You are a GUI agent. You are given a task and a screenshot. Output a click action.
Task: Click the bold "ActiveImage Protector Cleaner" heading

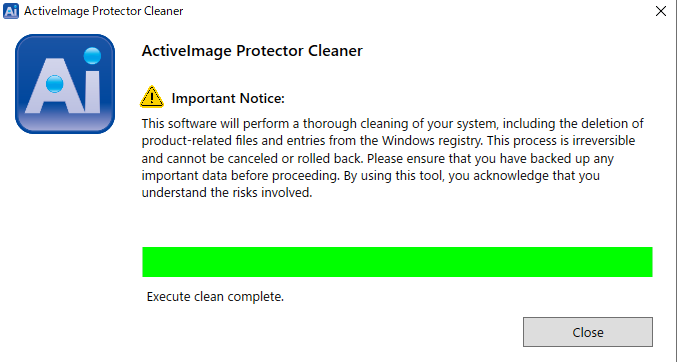[252, 51]
